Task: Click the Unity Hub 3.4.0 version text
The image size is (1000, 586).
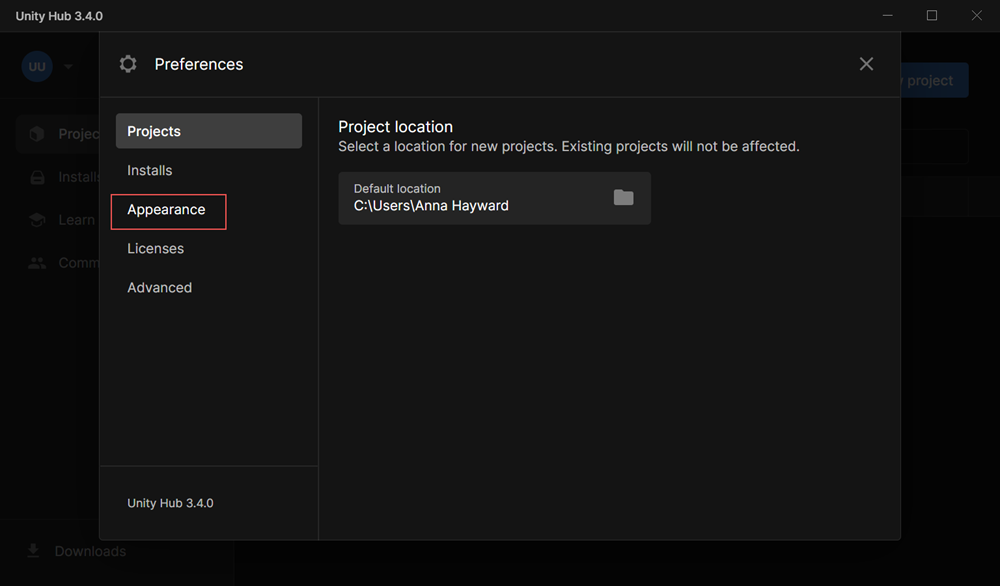Action: point(170,503)
